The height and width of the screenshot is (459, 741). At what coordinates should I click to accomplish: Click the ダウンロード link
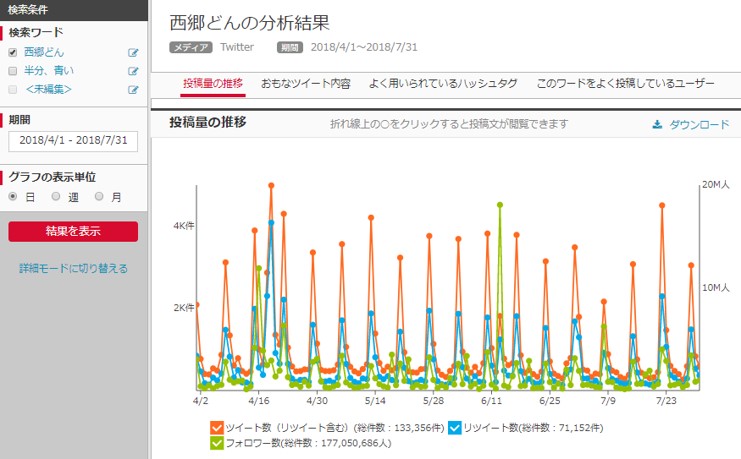pyautogui.click(x=698, y=125)
